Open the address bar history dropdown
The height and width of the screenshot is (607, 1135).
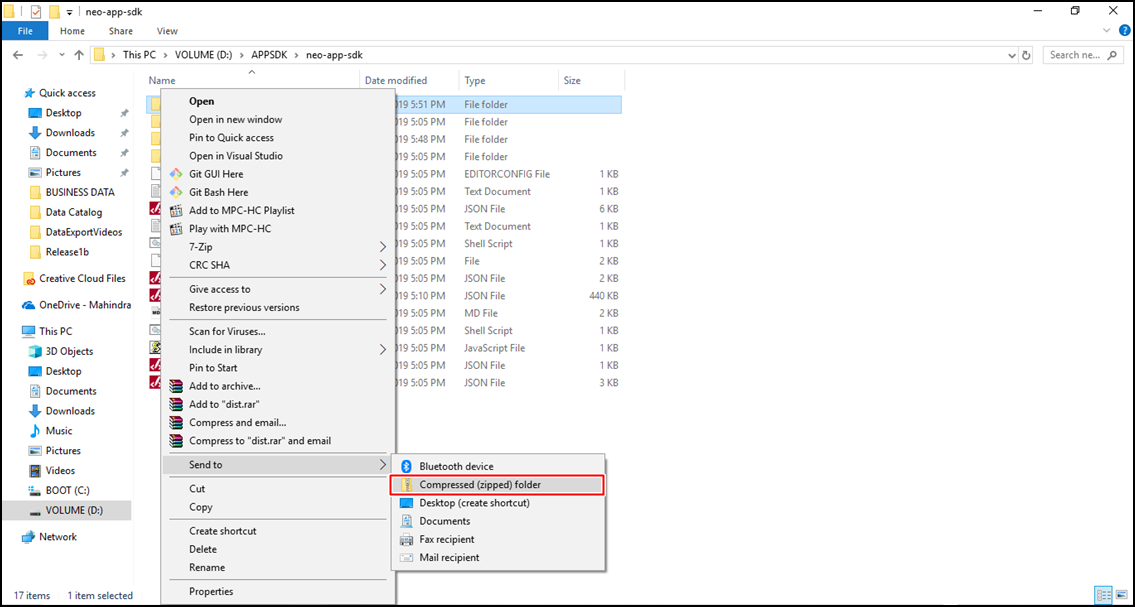point(1011,55)
